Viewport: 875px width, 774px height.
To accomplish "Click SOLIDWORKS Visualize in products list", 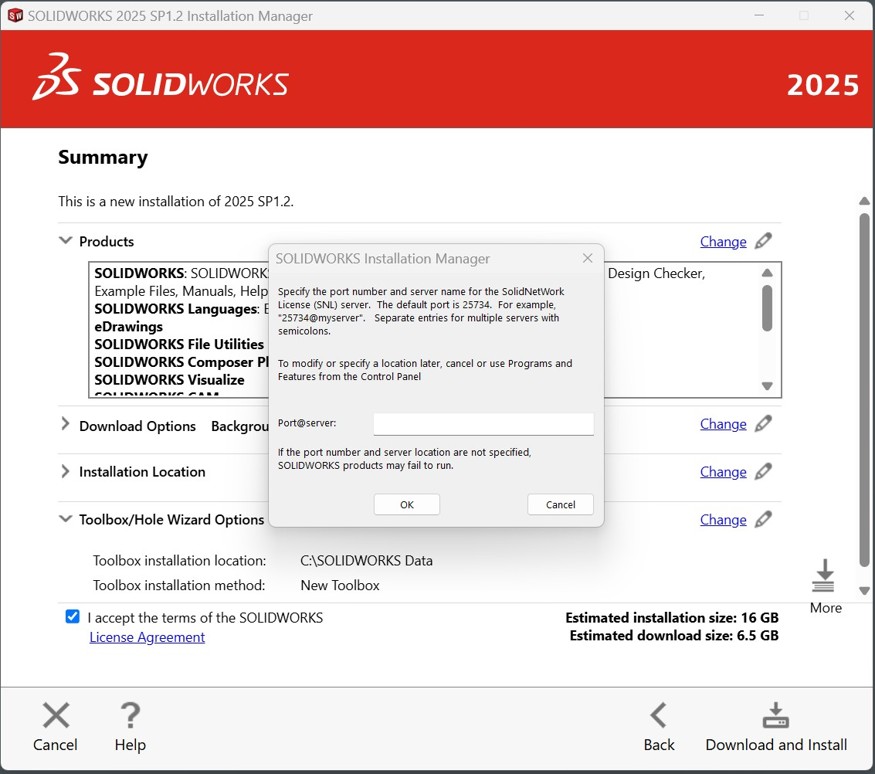I will [x=169, y=380].
